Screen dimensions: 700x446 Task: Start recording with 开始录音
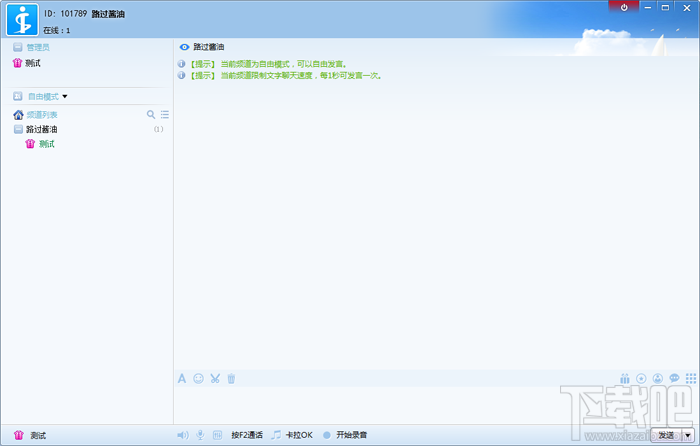click(x=352, y=435)
